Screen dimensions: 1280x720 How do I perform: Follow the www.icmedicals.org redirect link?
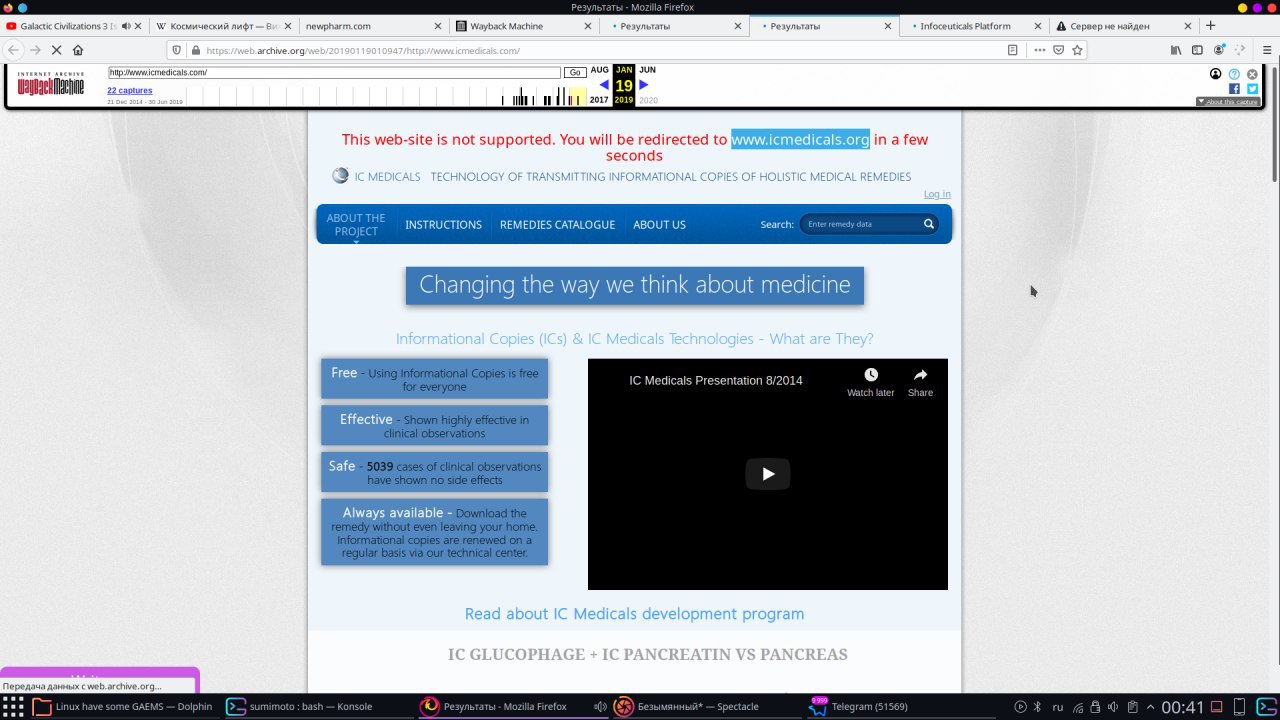point(800,139)
